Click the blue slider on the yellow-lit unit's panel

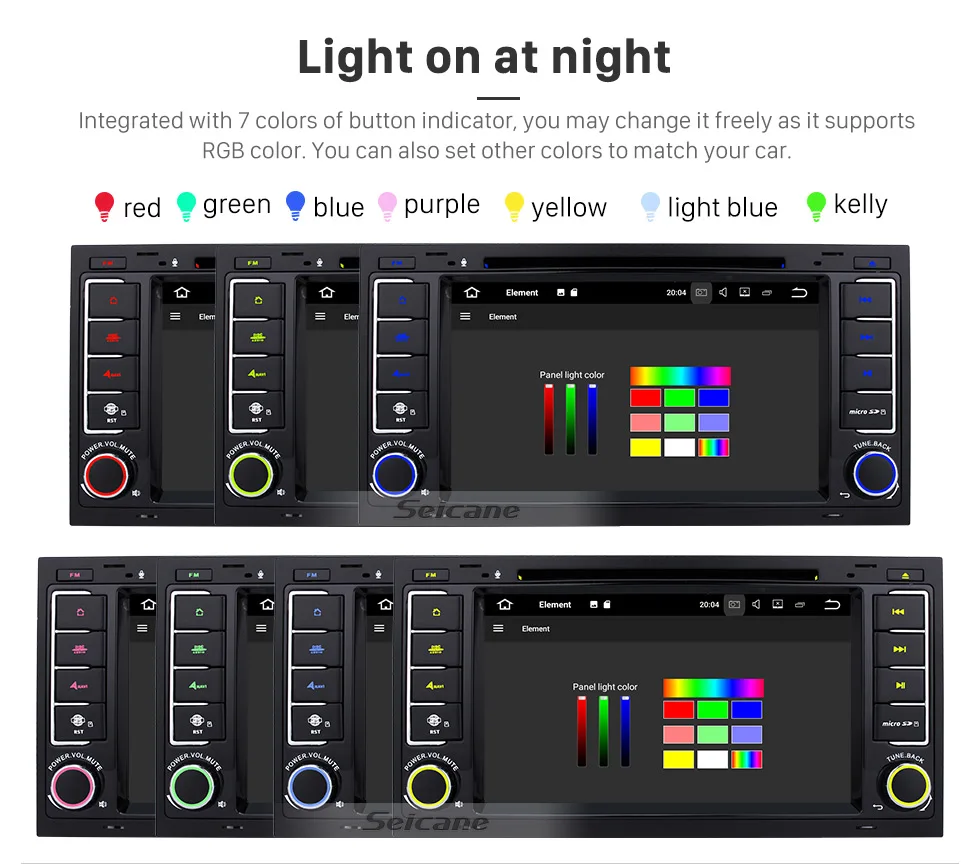point(625,731)
